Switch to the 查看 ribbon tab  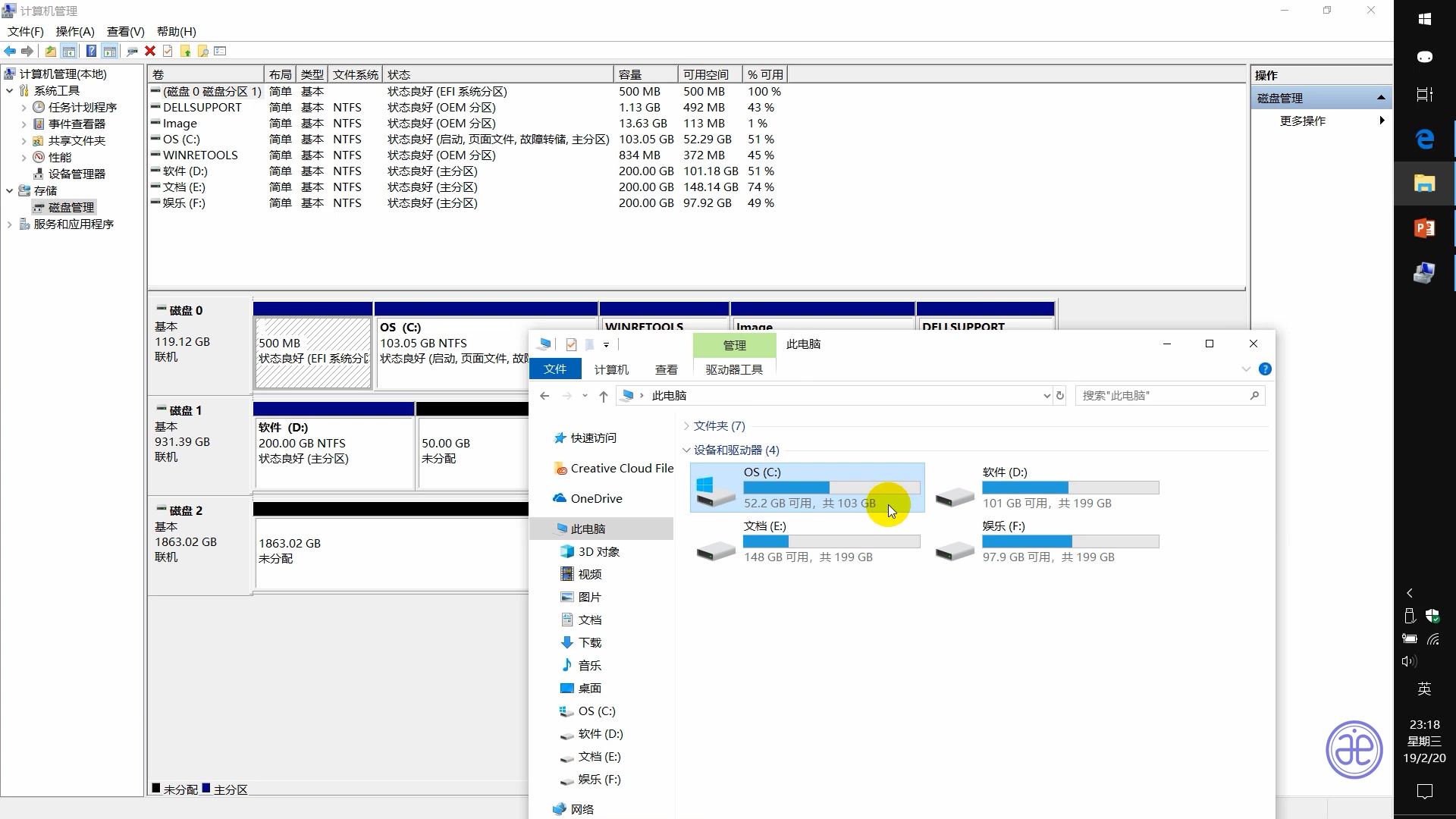[x=666, y=369]
